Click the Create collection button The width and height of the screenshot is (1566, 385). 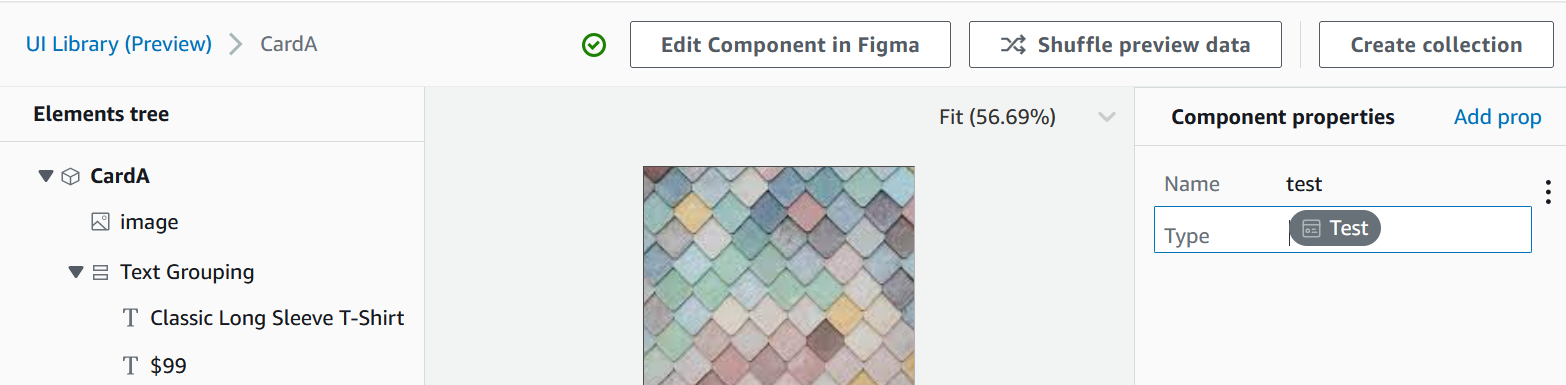1436,45
